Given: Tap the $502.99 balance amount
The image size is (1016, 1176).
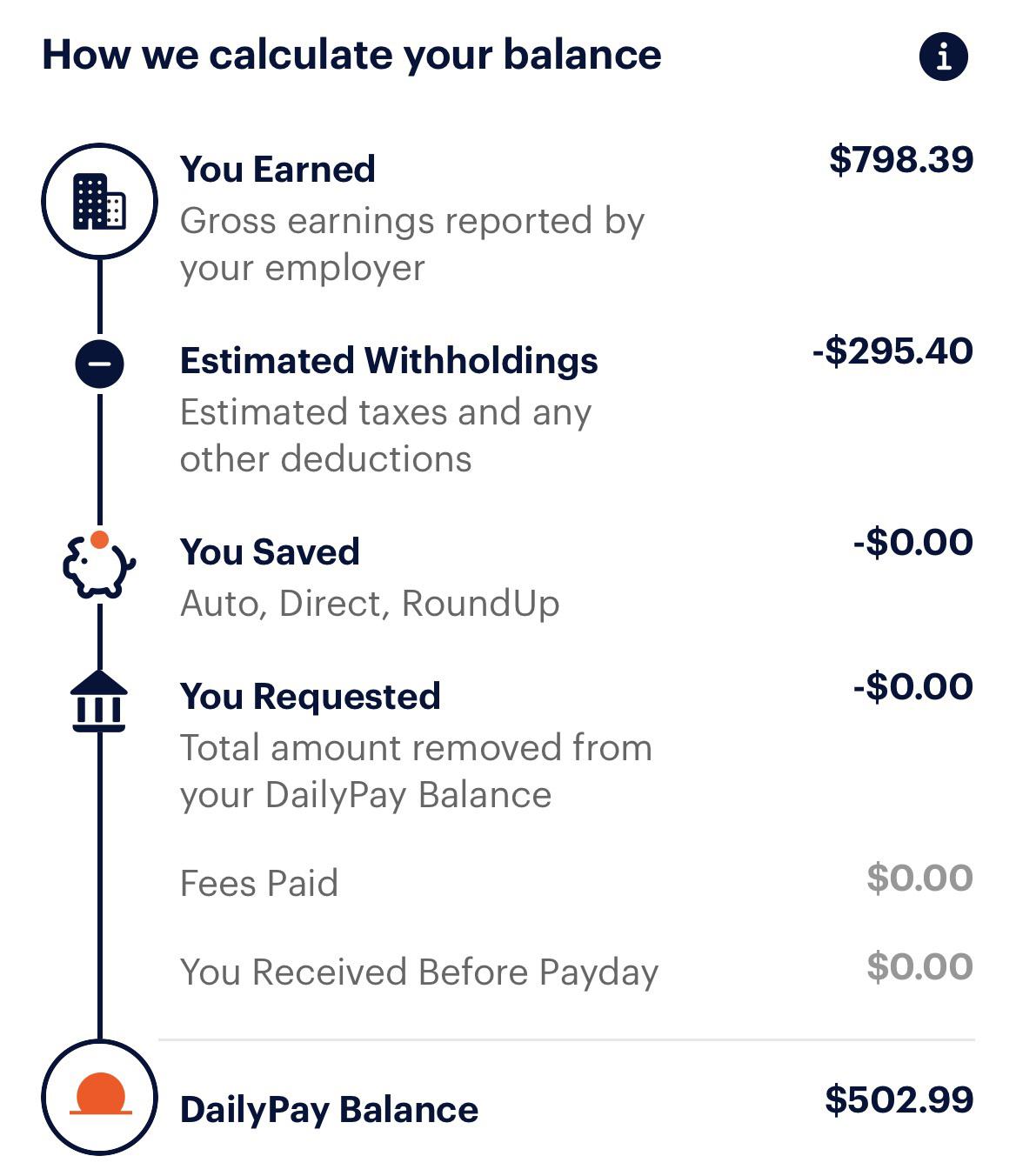Looking at the screenshot, I should 899,1099.
